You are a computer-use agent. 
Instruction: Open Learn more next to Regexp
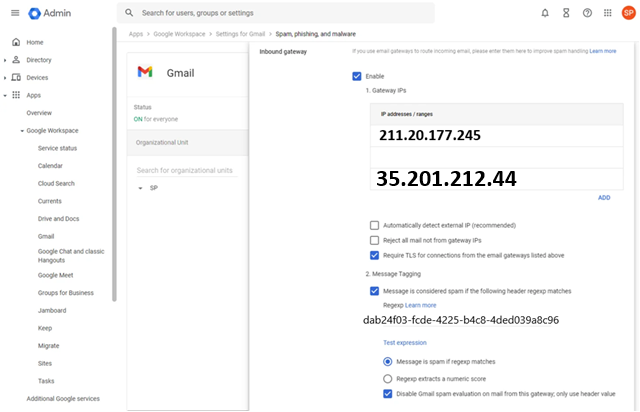[420, 305]
